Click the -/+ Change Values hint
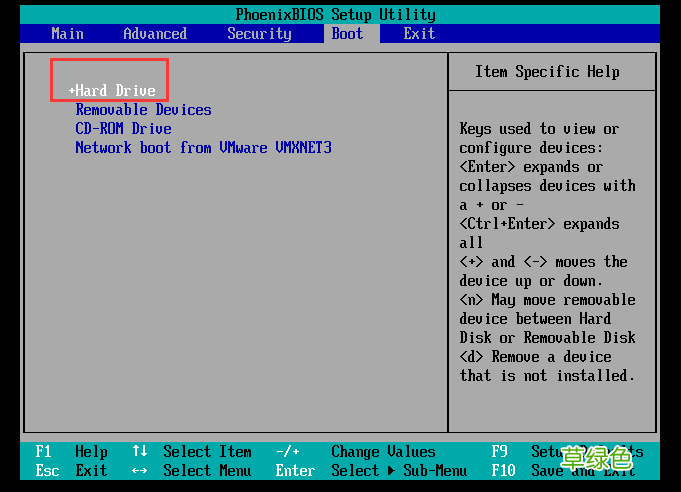681x492 pixels. 355,452
